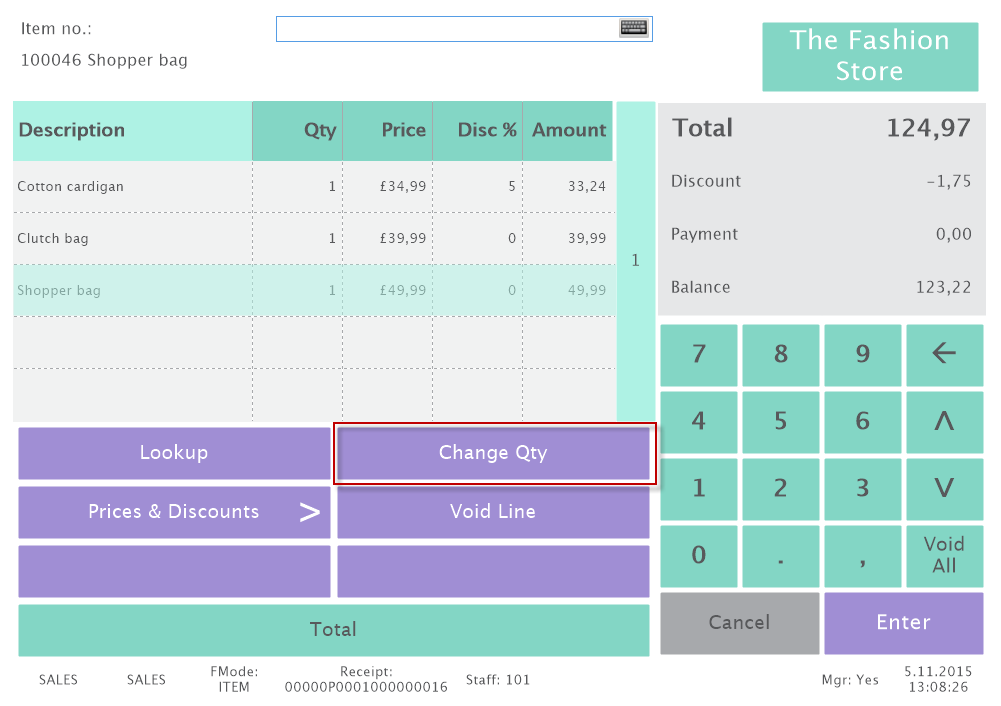Image resolution: width=1001 pixels, height=706 pixels.
Task: Click the Cancel button
Action: click(739, 622)
